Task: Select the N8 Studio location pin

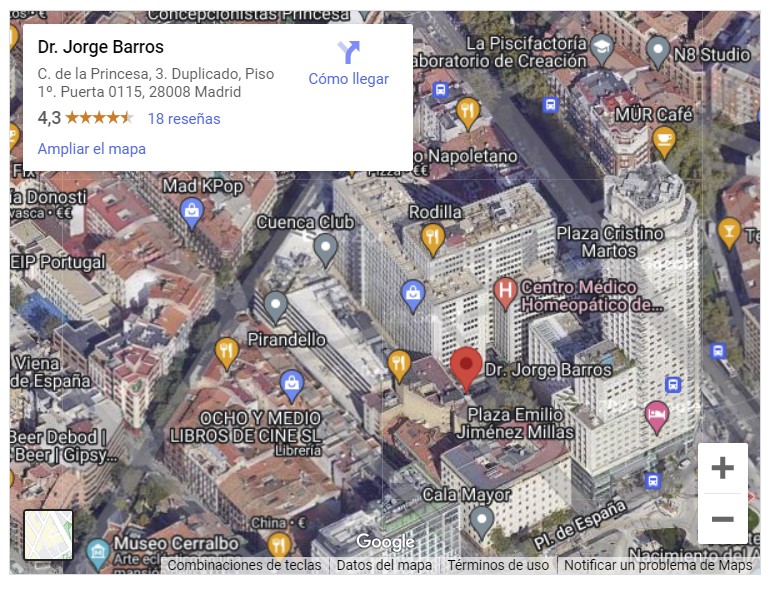Action: [658, 51]
